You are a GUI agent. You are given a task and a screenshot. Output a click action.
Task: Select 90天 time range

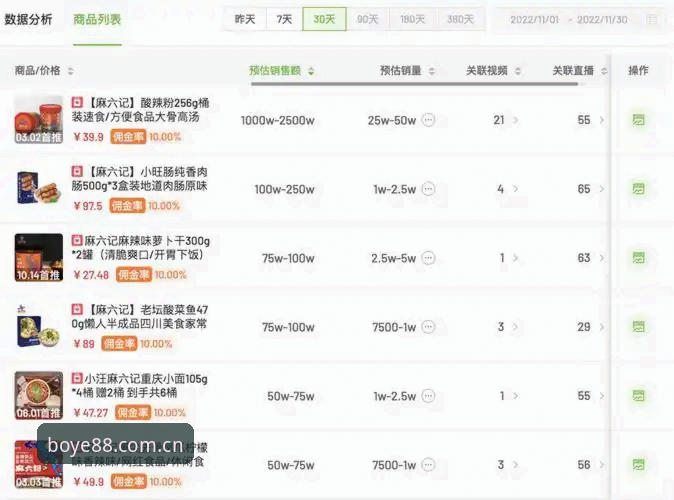(x=368, y=19)
